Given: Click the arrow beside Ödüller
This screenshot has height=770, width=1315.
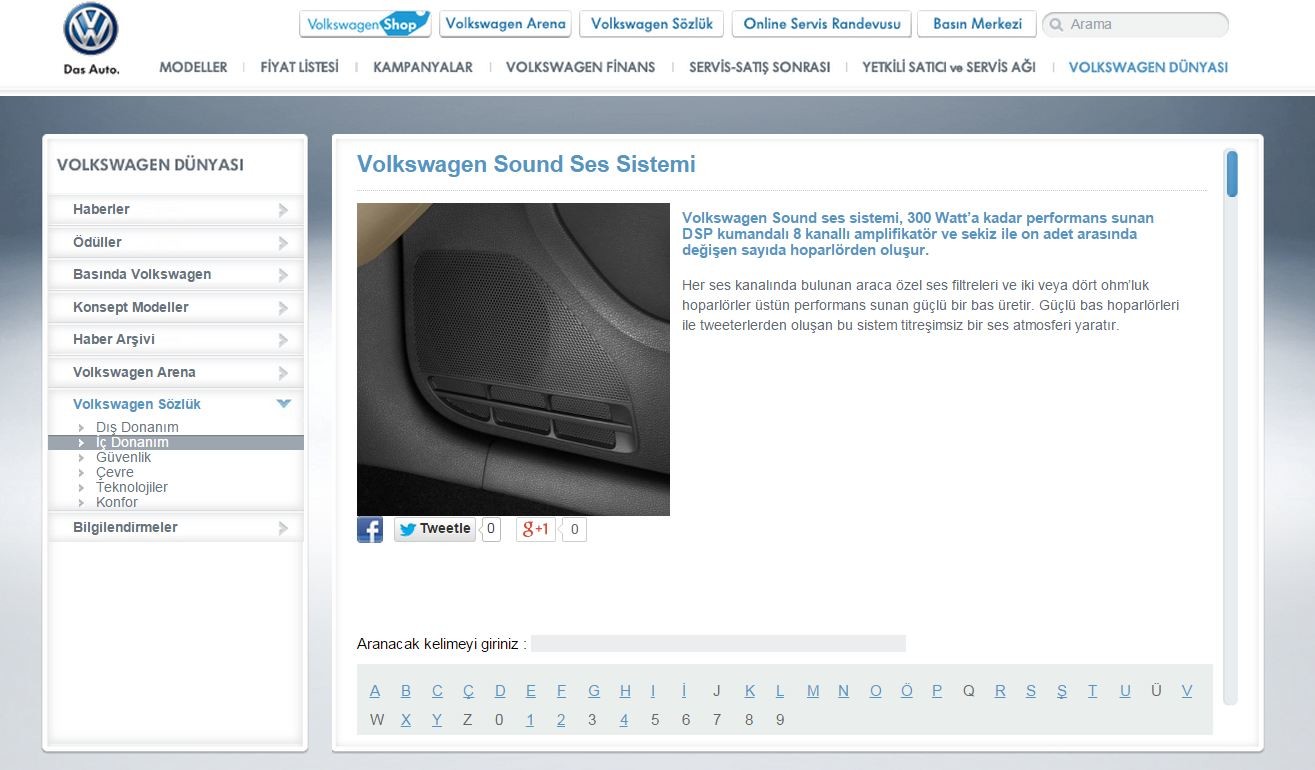Looking at the screenshot, I should pyautogui.click(x=283, y=243).
